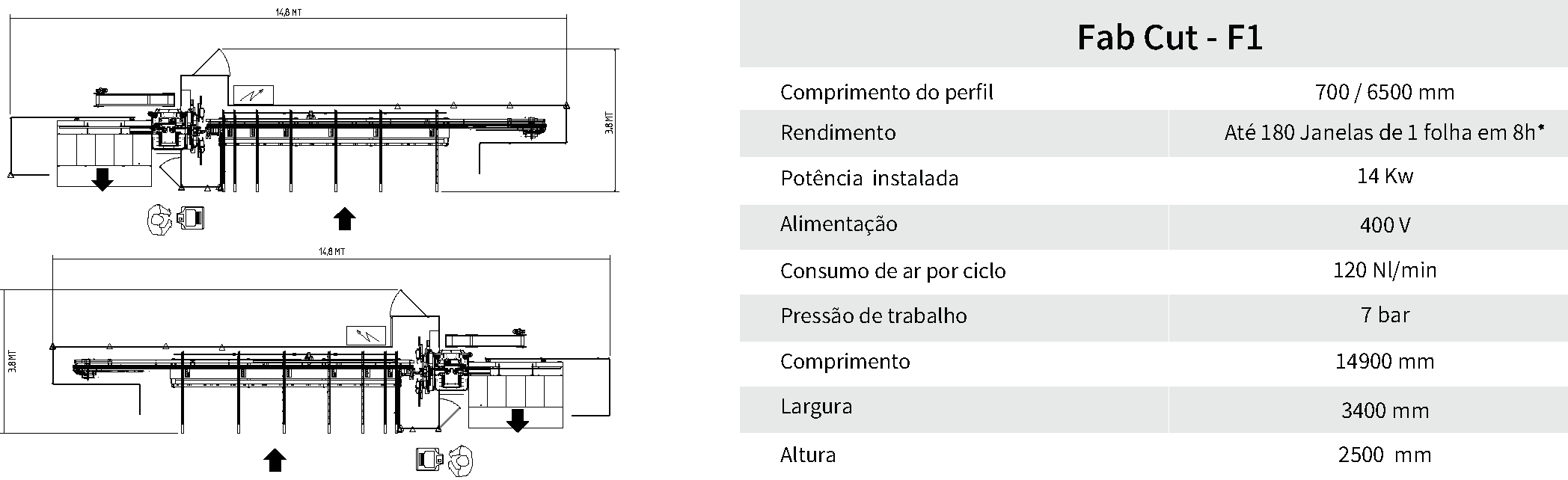Select the 700 / 6500 mm value
The image size is (1568, 480).
pos(1385,92)
